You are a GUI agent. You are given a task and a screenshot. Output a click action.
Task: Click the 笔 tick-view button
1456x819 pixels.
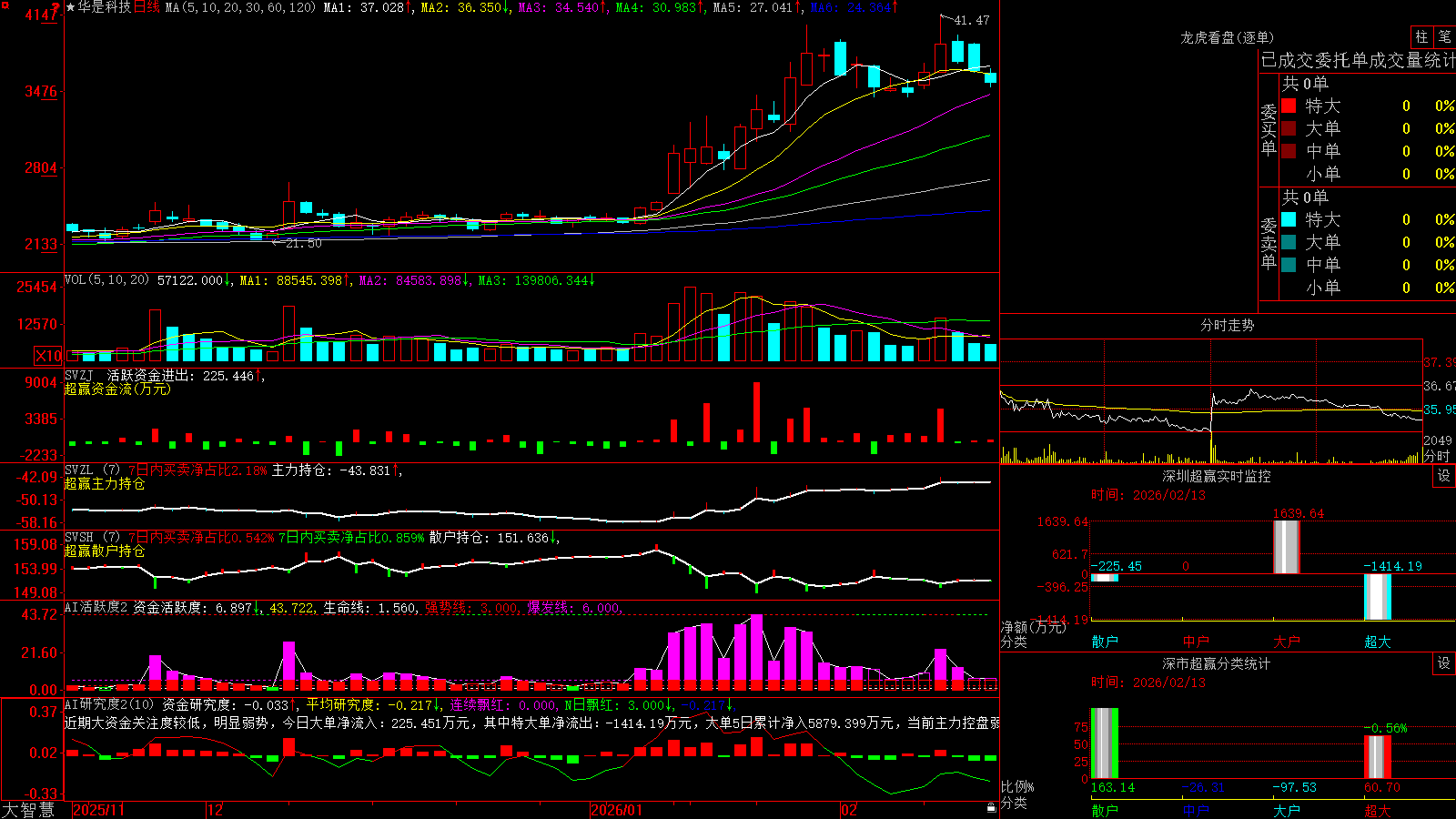[1444, 37]
